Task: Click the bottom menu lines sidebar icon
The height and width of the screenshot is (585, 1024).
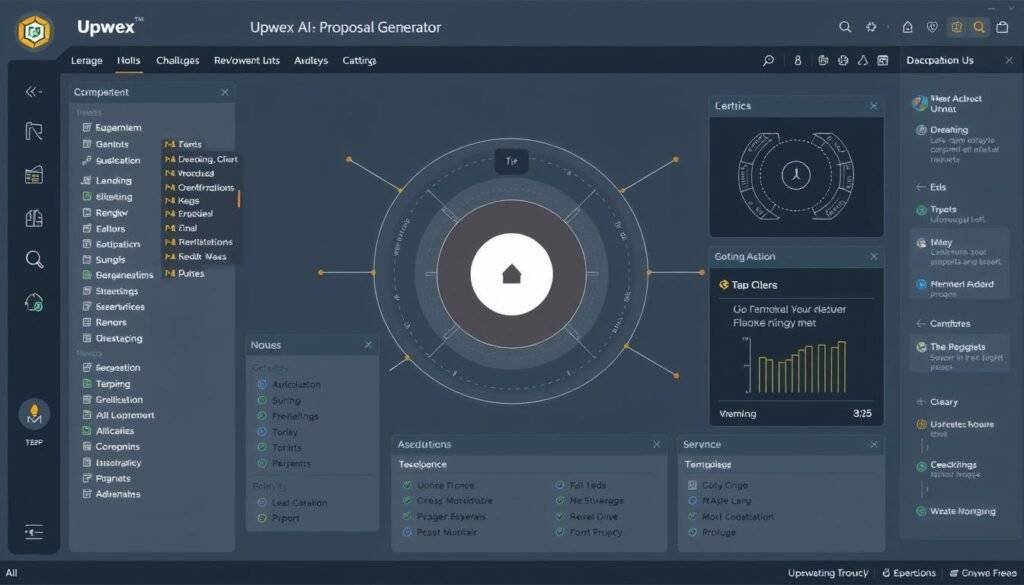Action: coord(34,532)
